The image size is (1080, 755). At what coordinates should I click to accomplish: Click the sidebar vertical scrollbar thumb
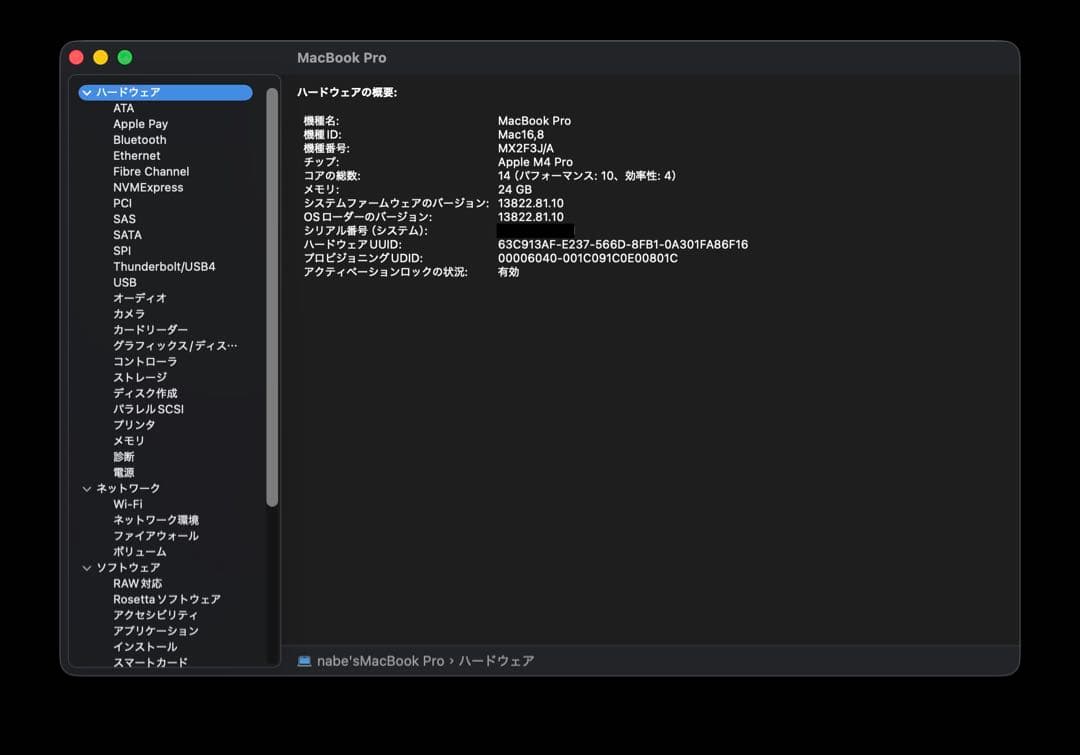click(272, 298)
